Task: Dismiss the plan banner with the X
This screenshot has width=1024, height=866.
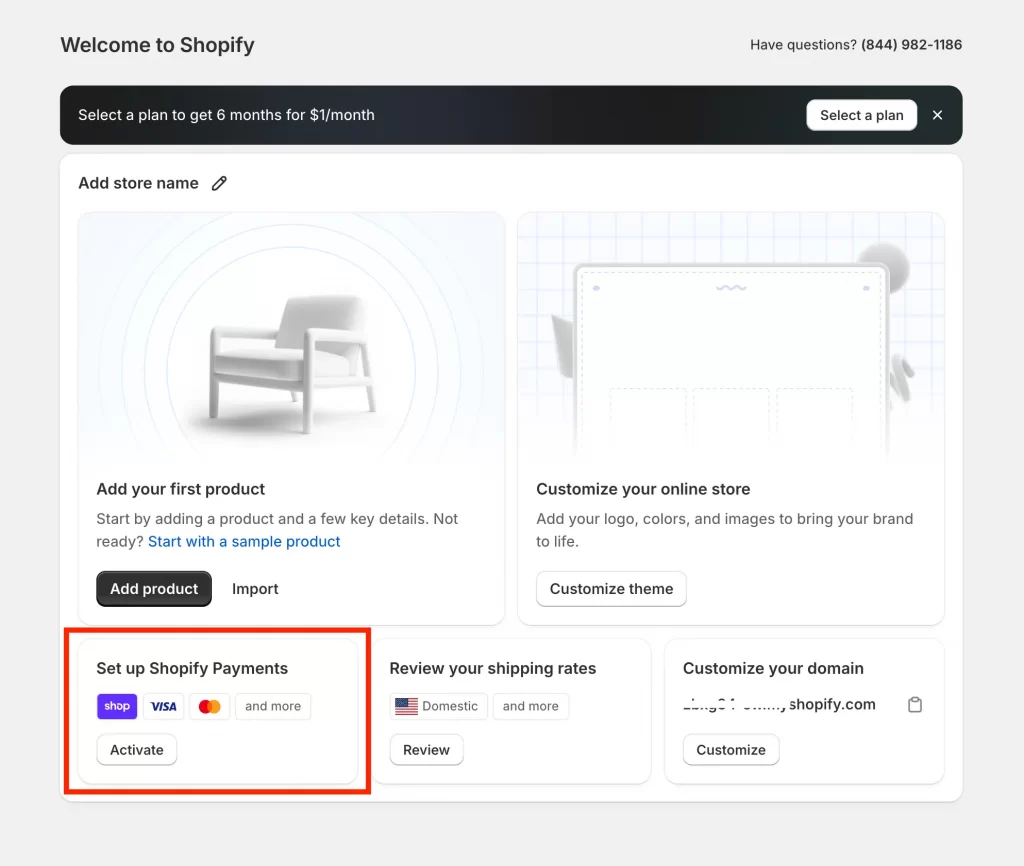Action: tap(937, 115)
